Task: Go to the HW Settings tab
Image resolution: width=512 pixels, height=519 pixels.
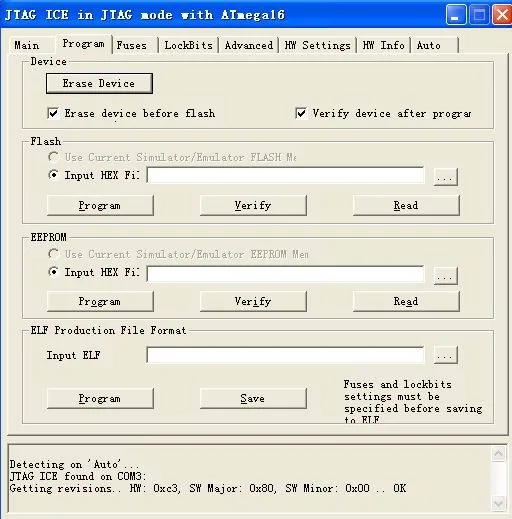Action: click(x=317, y=45)
